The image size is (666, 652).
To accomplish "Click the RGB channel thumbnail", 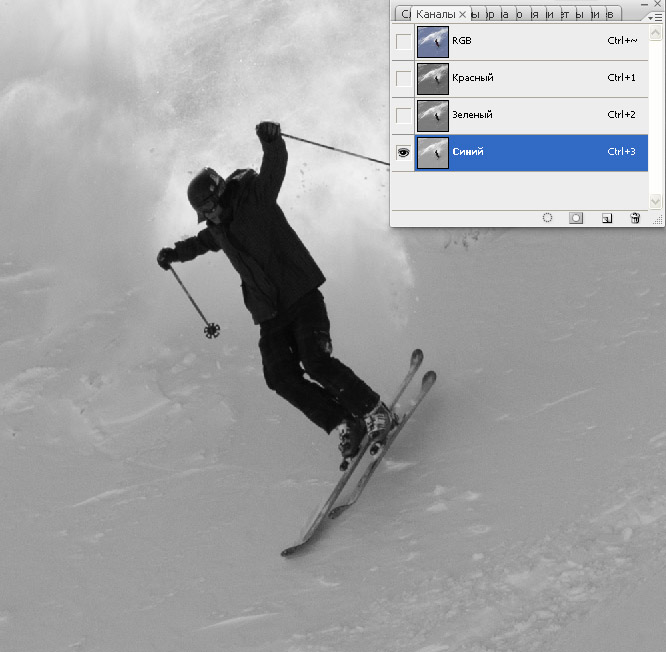I will [432, 41].
